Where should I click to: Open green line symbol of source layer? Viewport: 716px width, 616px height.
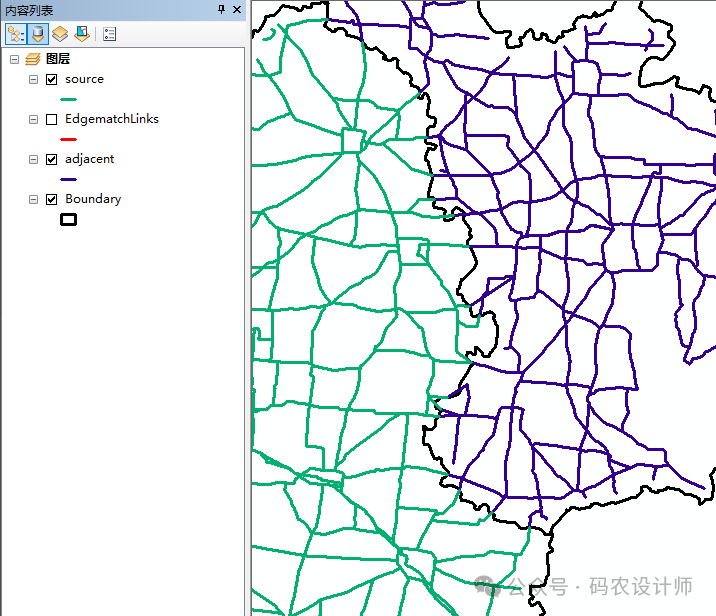(x=68, y=99)
